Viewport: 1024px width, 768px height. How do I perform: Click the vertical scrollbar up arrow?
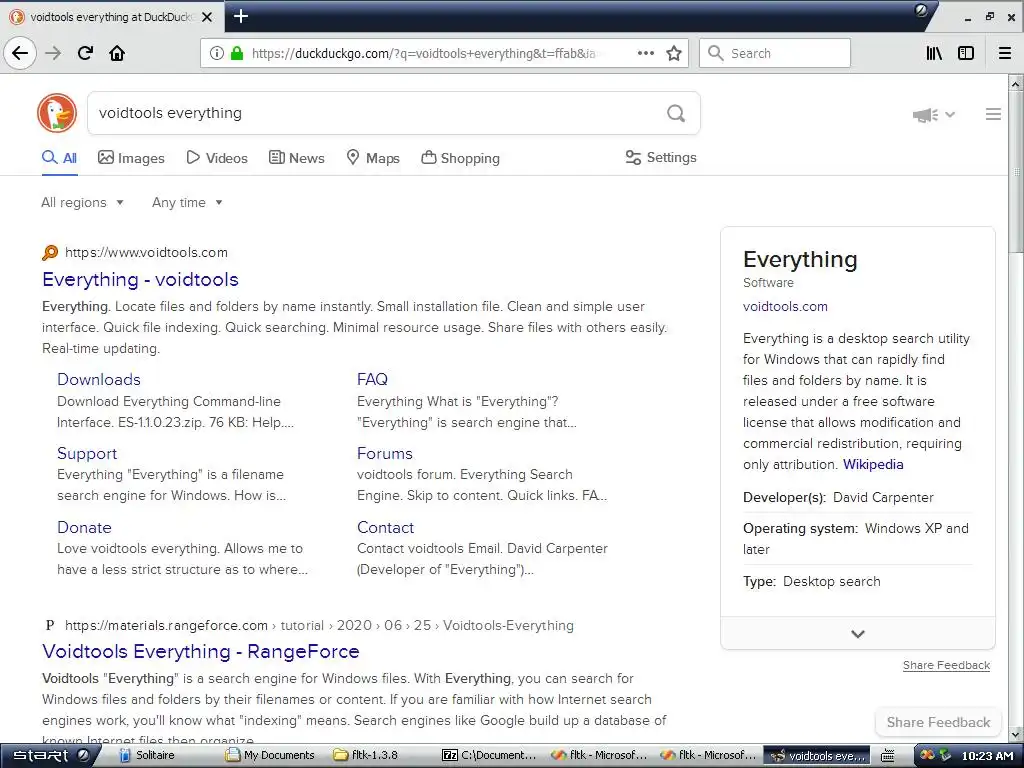coord(1016,84)
